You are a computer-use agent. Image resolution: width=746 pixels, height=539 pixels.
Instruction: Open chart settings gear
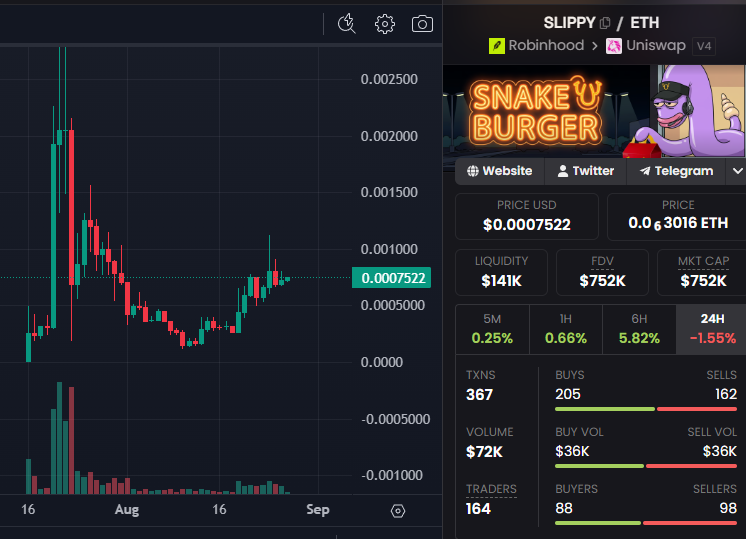[x=384, y=24]
